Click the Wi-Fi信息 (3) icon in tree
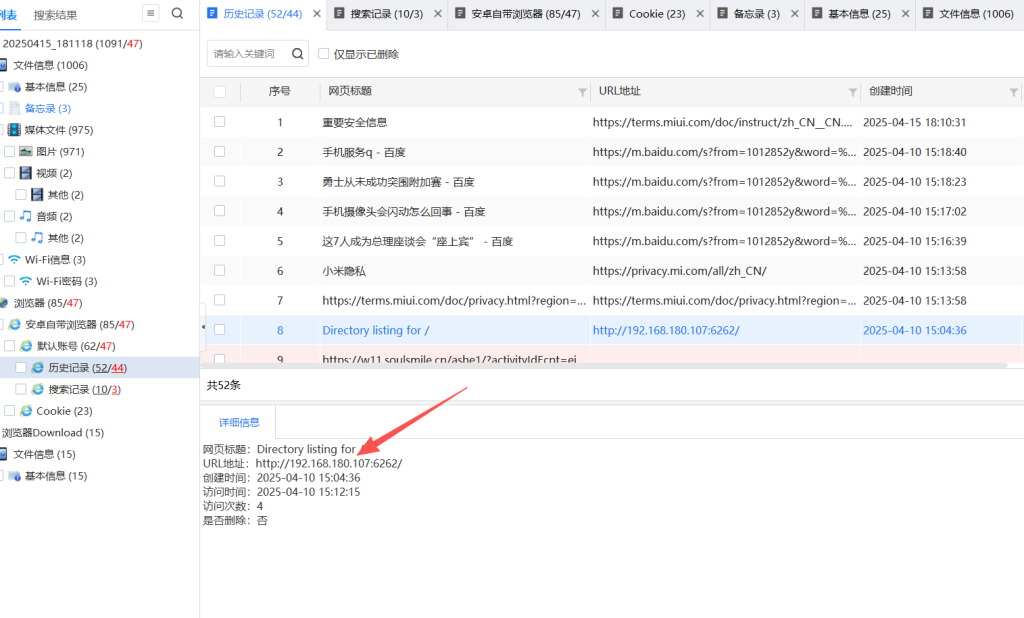1024x618 pixels. [x=14, y=260]
